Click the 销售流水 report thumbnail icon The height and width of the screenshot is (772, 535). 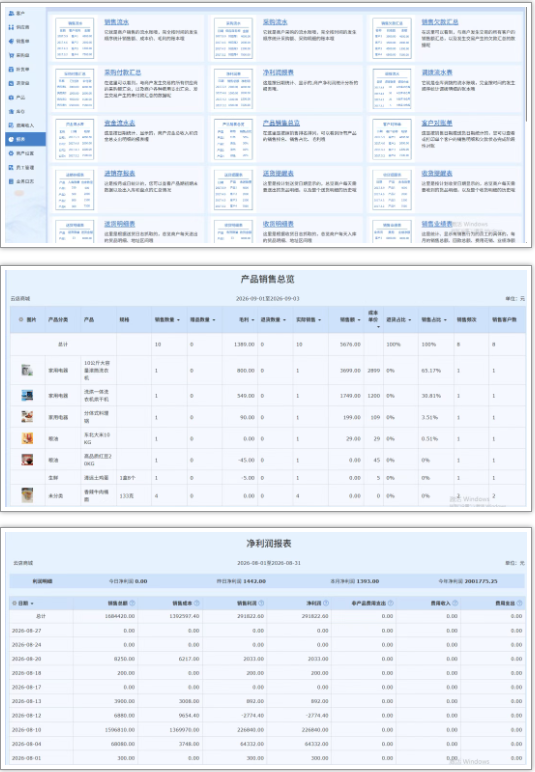tap(74, 38)
